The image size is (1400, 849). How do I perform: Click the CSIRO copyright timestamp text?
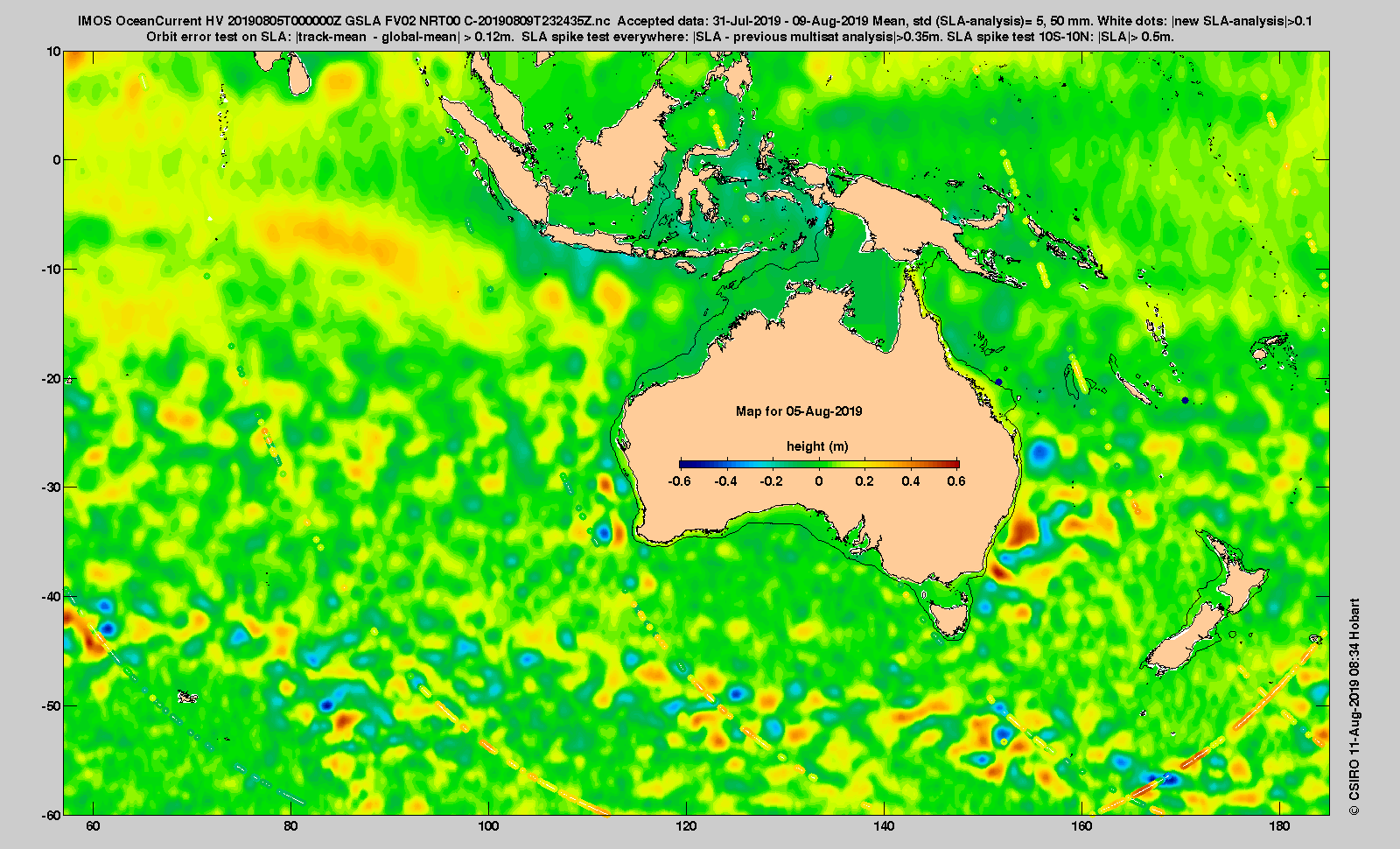[x=1354, y=707]
